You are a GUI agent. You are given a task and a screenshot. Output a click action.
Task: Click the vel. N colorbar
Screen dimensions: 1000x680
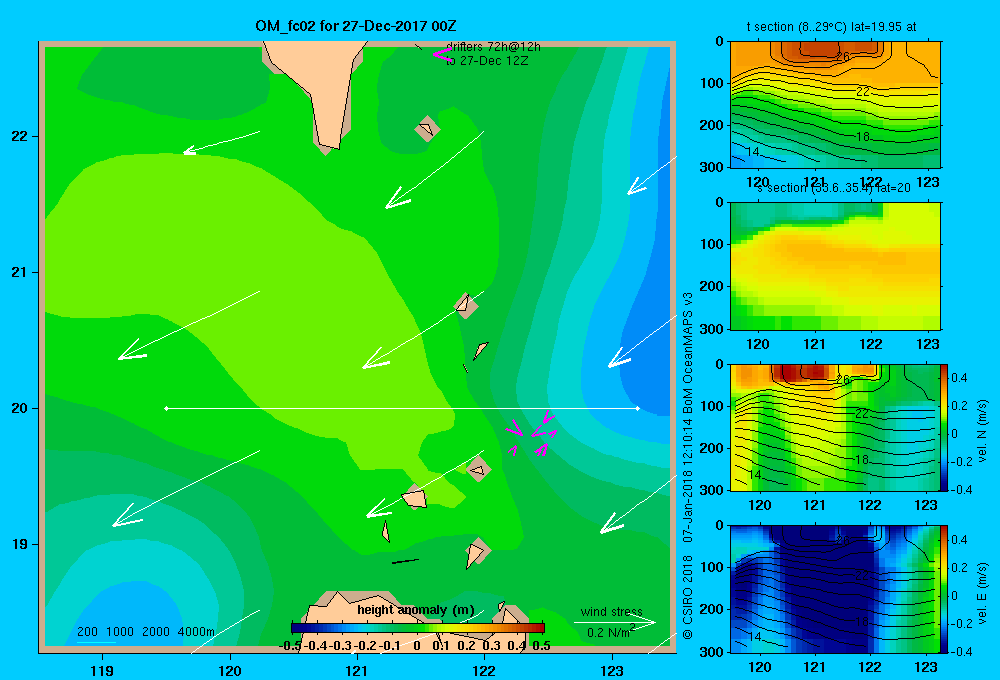pyautogui.click(x=944, y=427)
